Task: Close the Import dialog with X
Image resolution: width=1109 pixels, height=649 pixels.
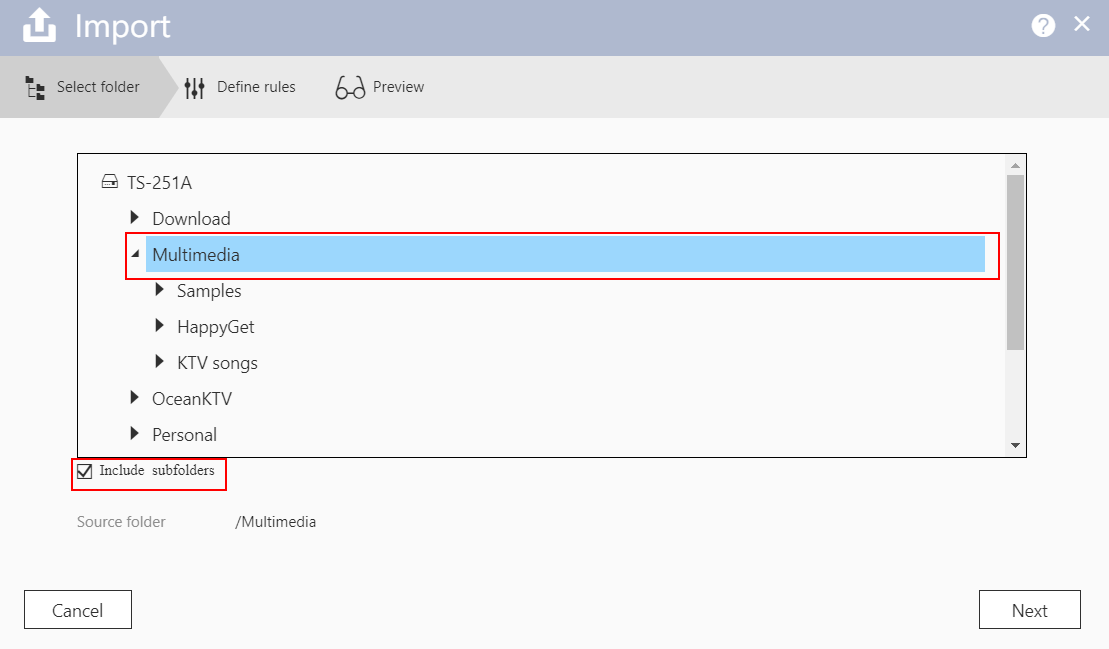Action: (1082, 25)
